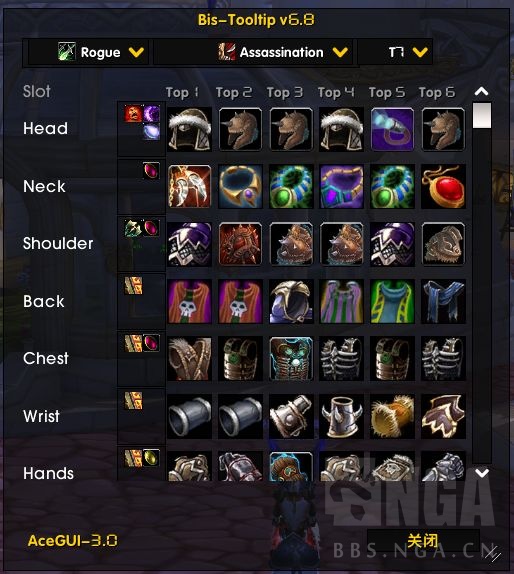Viewport: 514px width, 574px height.
Task: Click the scrollbar up arrow
Action: coord(481,91)
